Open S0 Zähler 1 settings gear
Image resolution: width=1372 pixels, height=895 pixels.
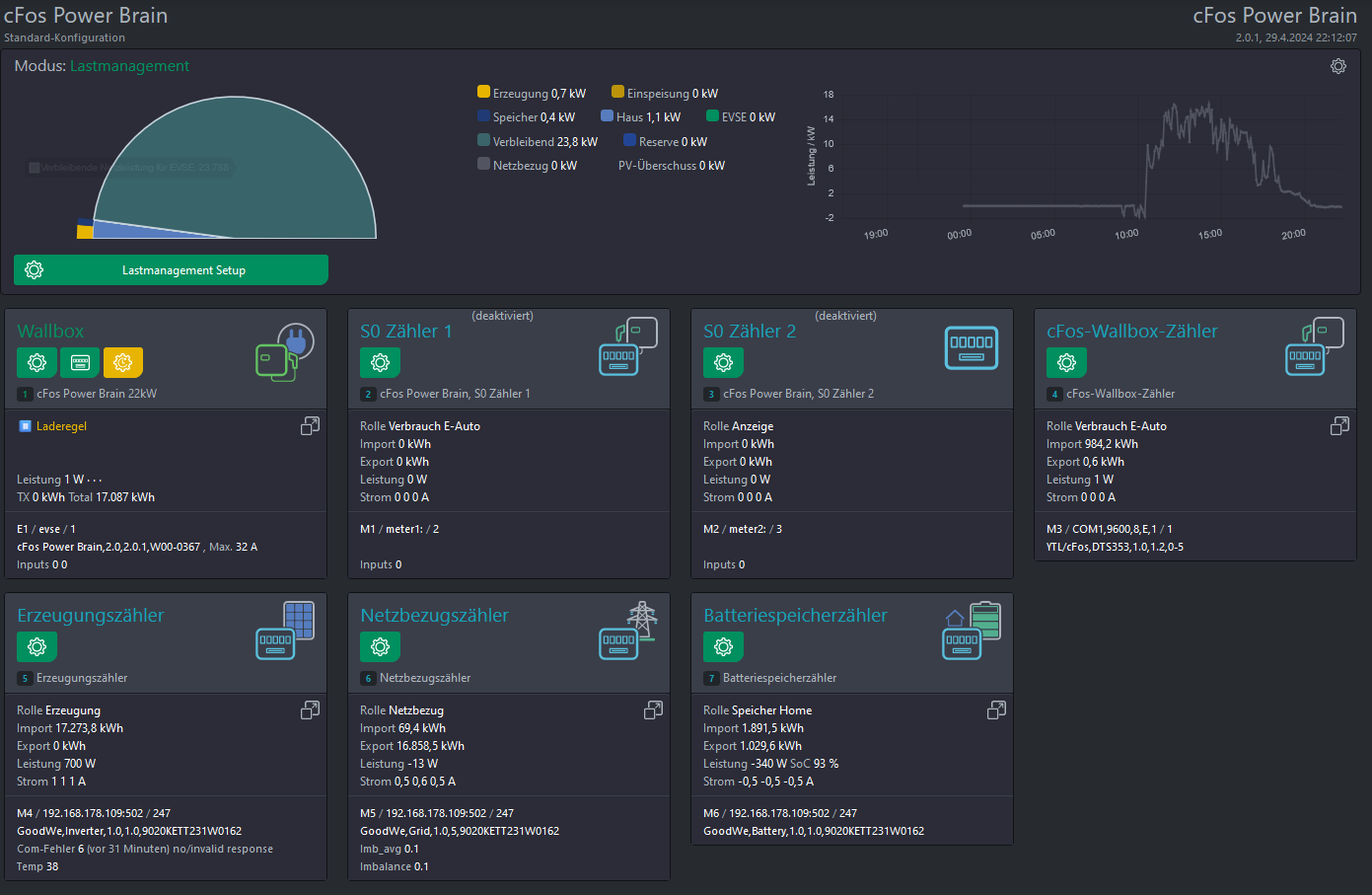(x=380, y=363)
